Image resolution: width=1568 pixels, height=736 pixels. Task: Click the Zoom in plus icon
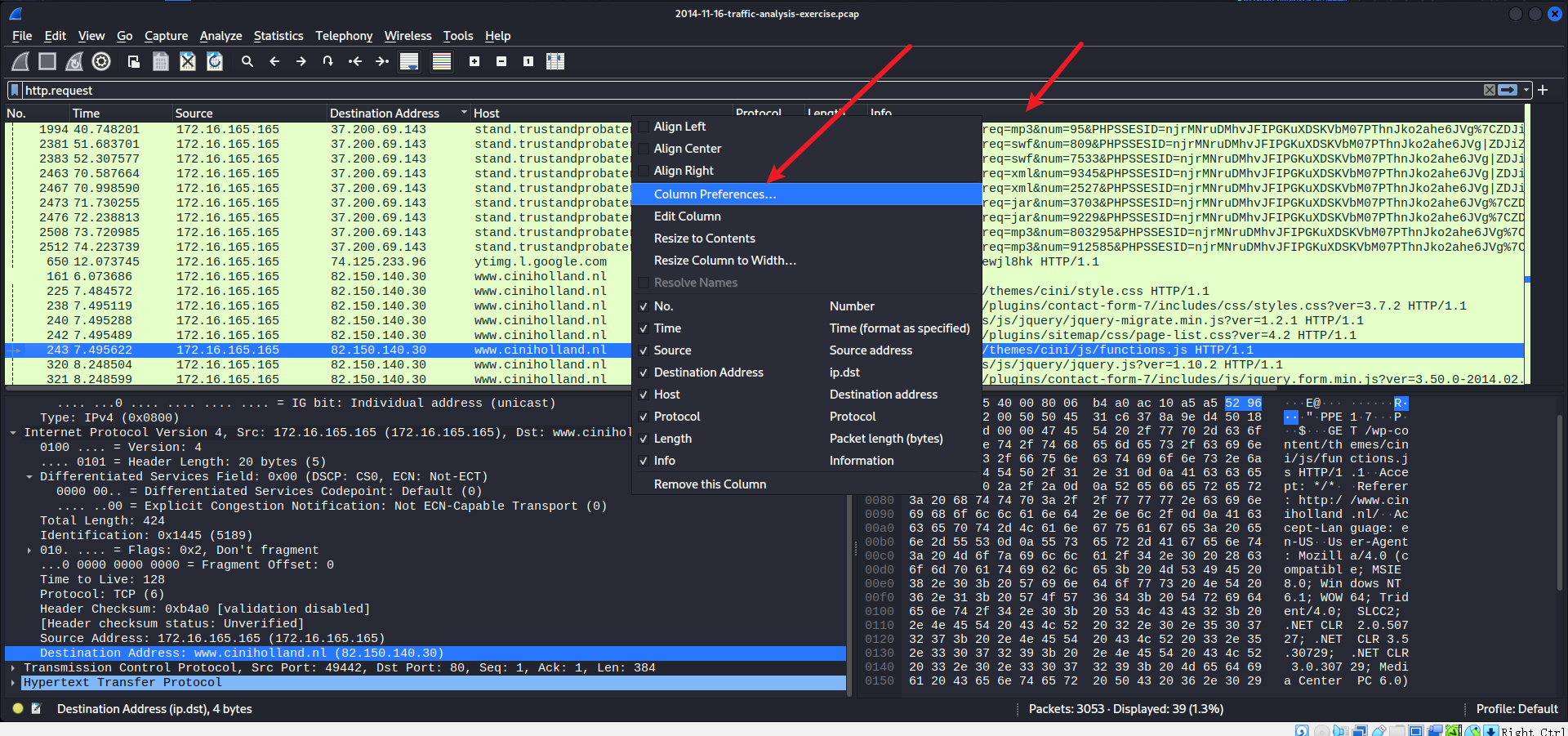click(474, 61)
